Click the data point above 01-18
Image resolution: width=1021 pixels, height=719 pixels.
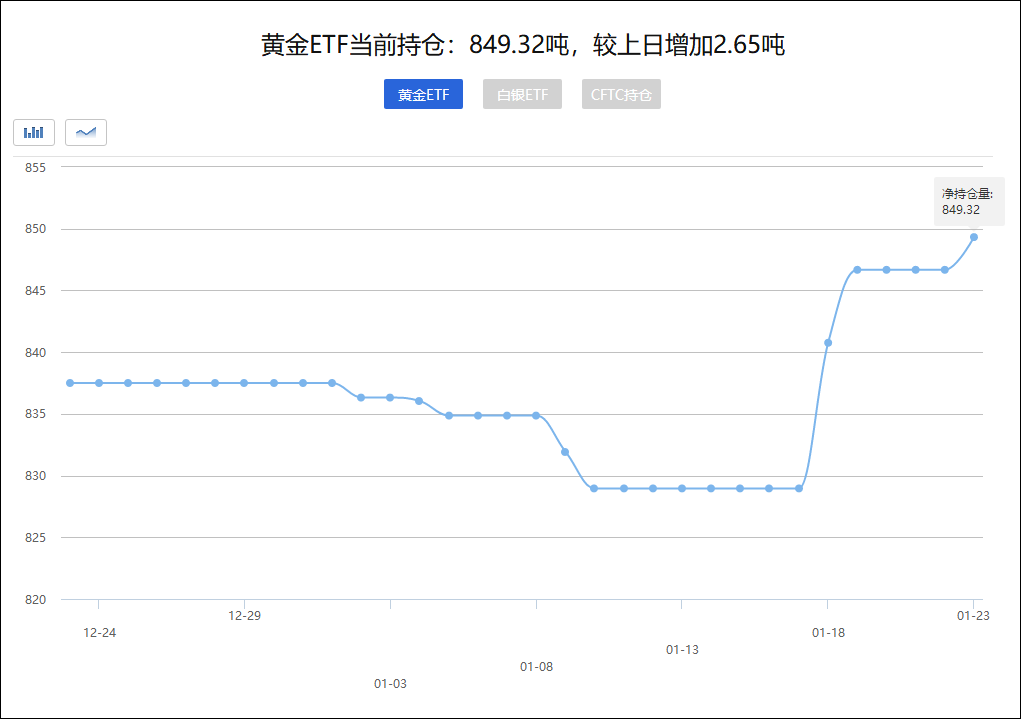(x=828, y=343)
